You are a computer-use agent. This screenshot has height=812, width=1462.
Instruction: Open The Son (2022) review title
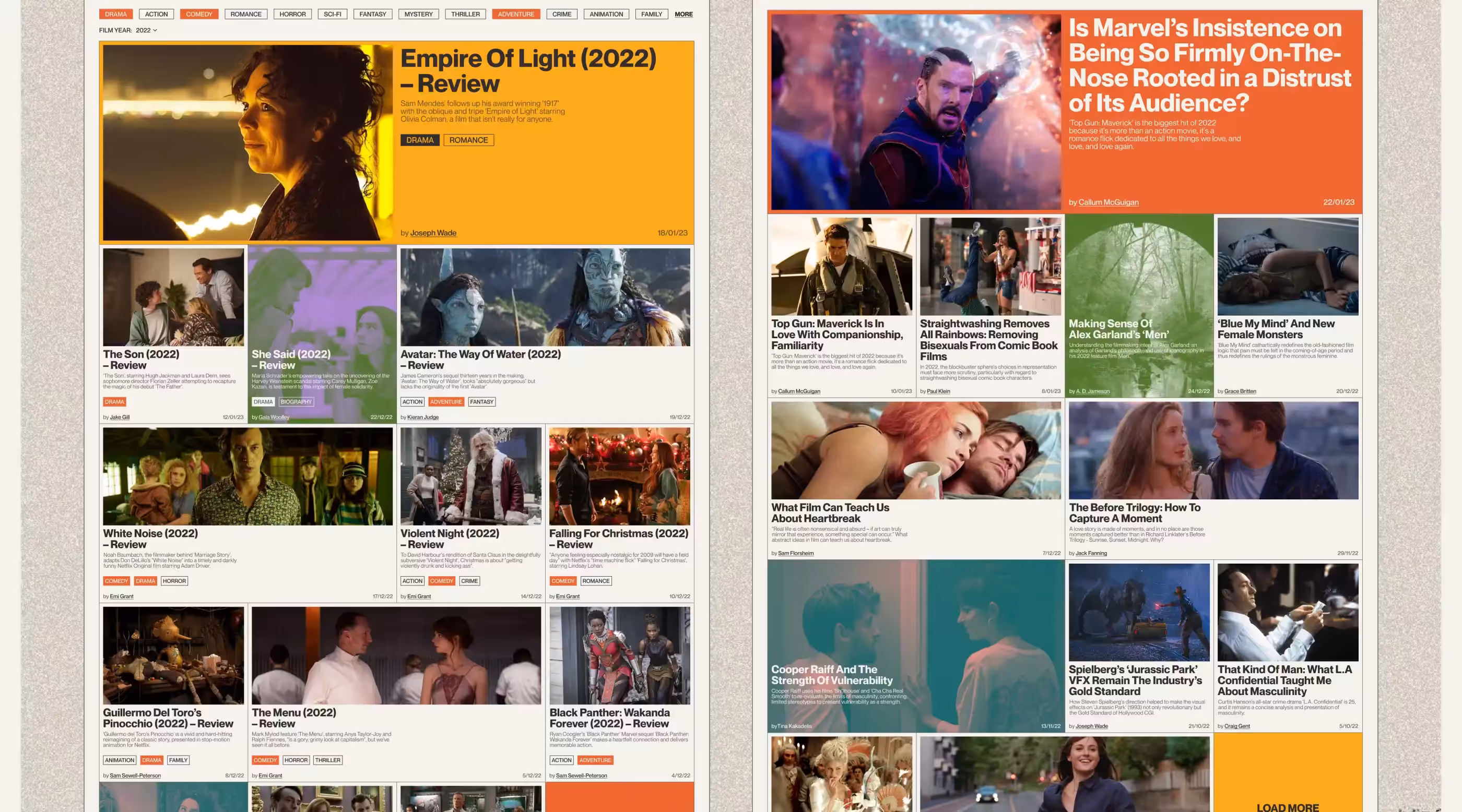(141, 360)
